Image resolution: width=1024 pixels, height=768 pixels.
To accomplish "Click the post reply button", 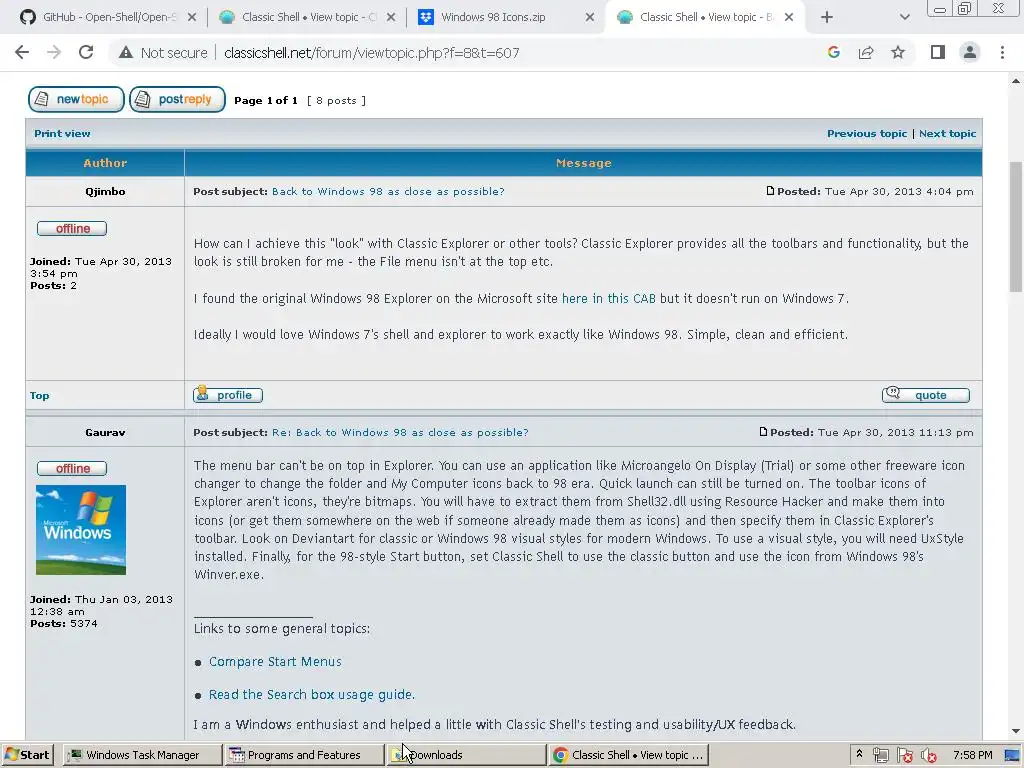I will [x=178, y=99].
